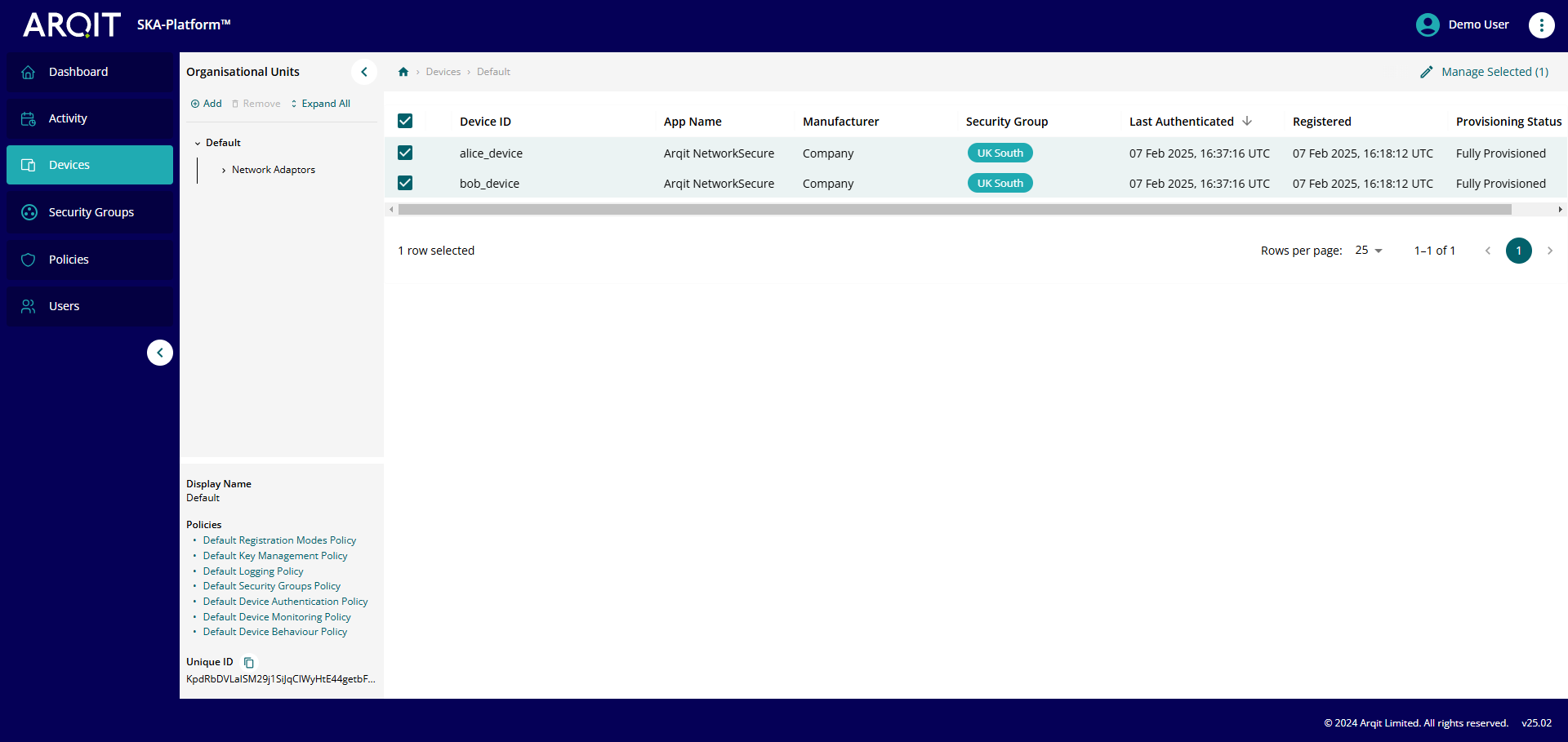
Task: Click the alice_device cell text
Action: point(491,153)
